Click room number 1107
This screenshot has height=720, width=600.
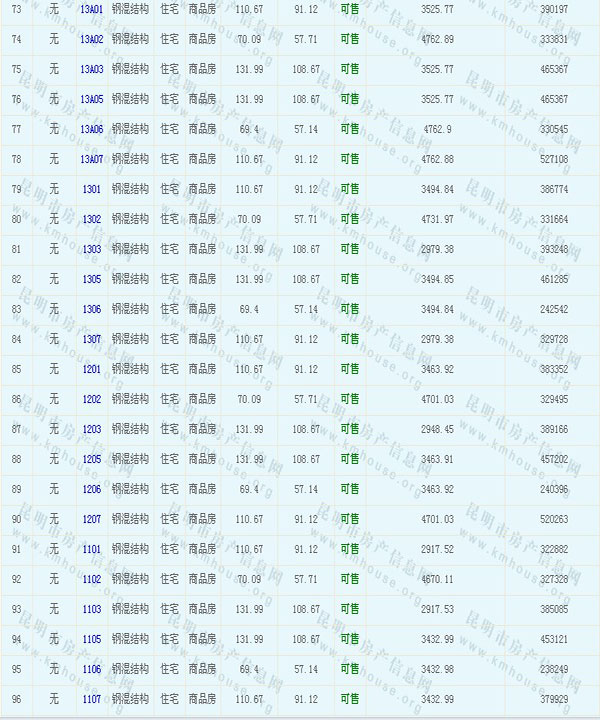[x=91, y=699]
